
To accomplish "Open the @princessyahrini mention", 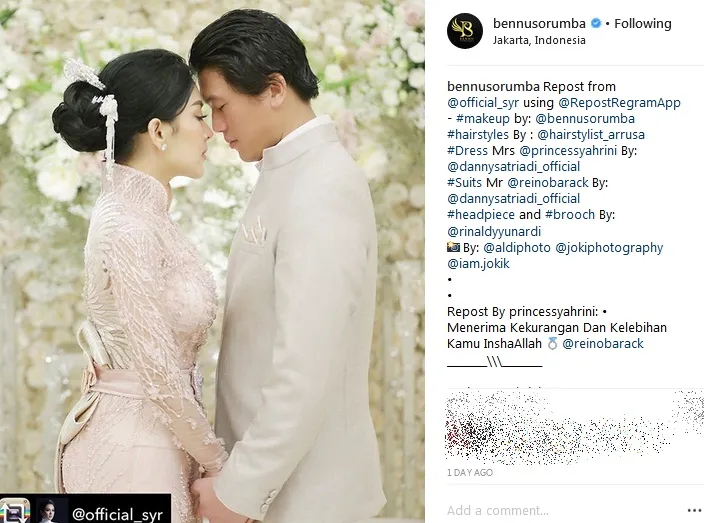I will (x=568, y=151).
